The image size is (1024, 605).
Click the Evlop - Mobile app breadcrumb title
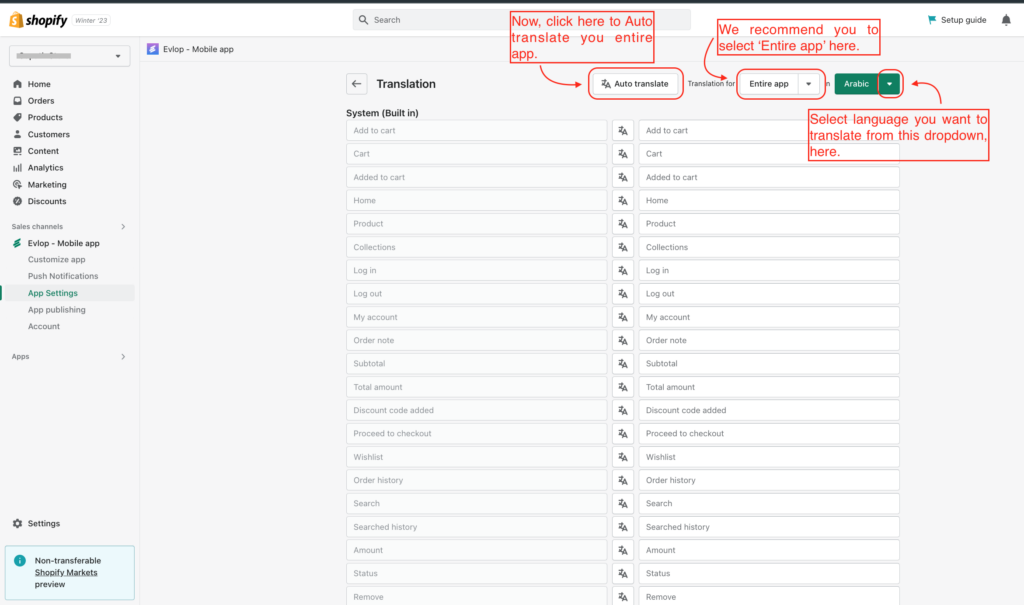[199, 49]
